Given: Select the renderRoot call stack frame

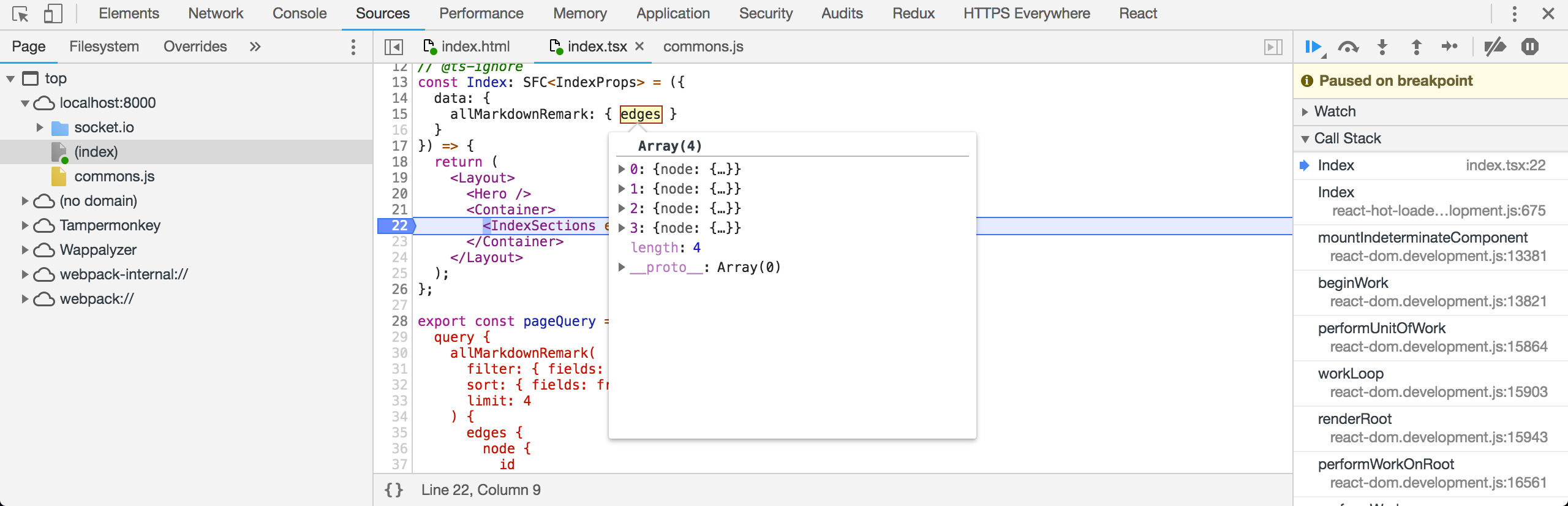Looking at the screenshot, I should coord(1431,428).
